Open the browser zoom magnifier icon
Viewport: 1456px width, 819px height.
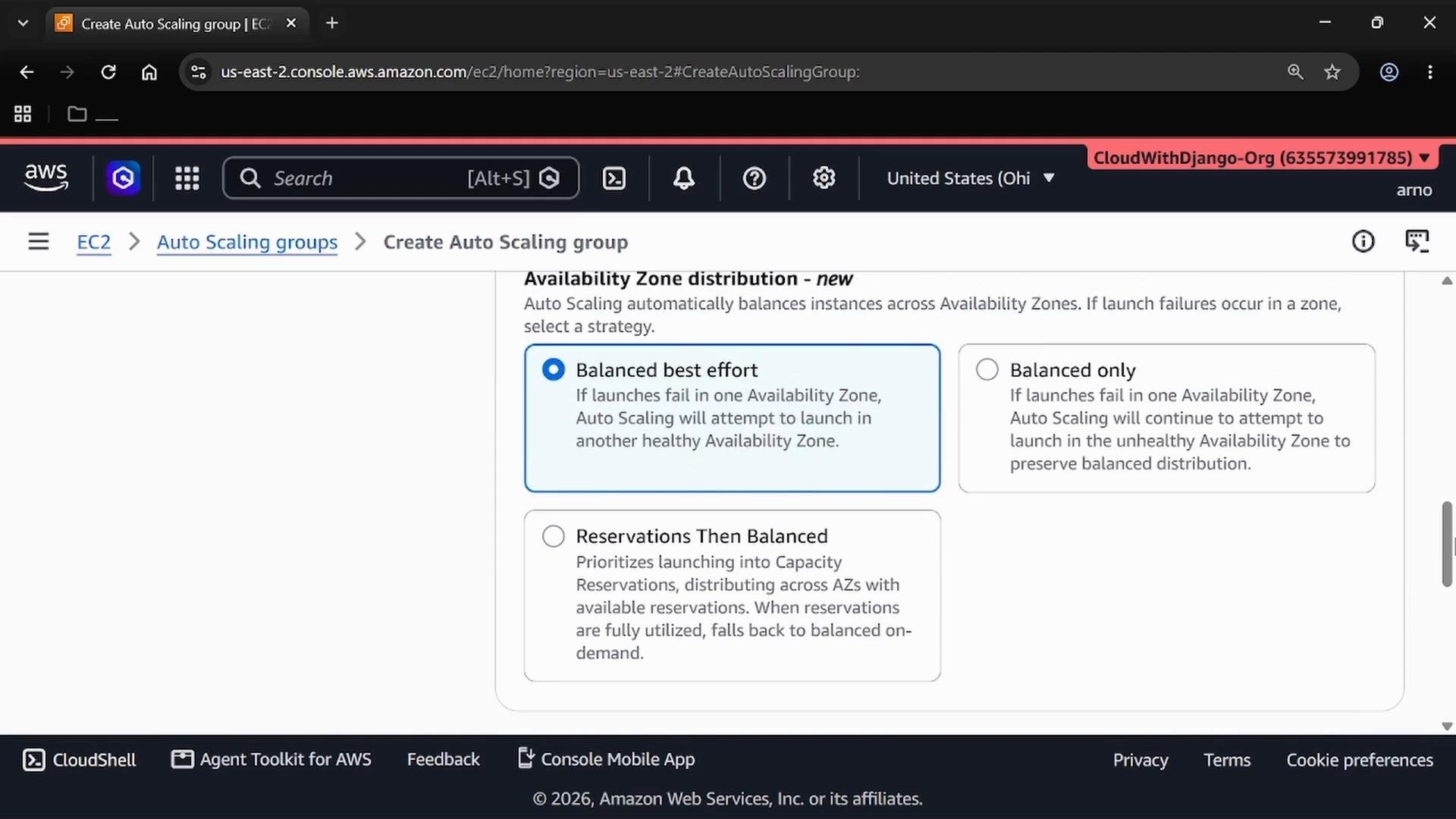coord(1295,72)
